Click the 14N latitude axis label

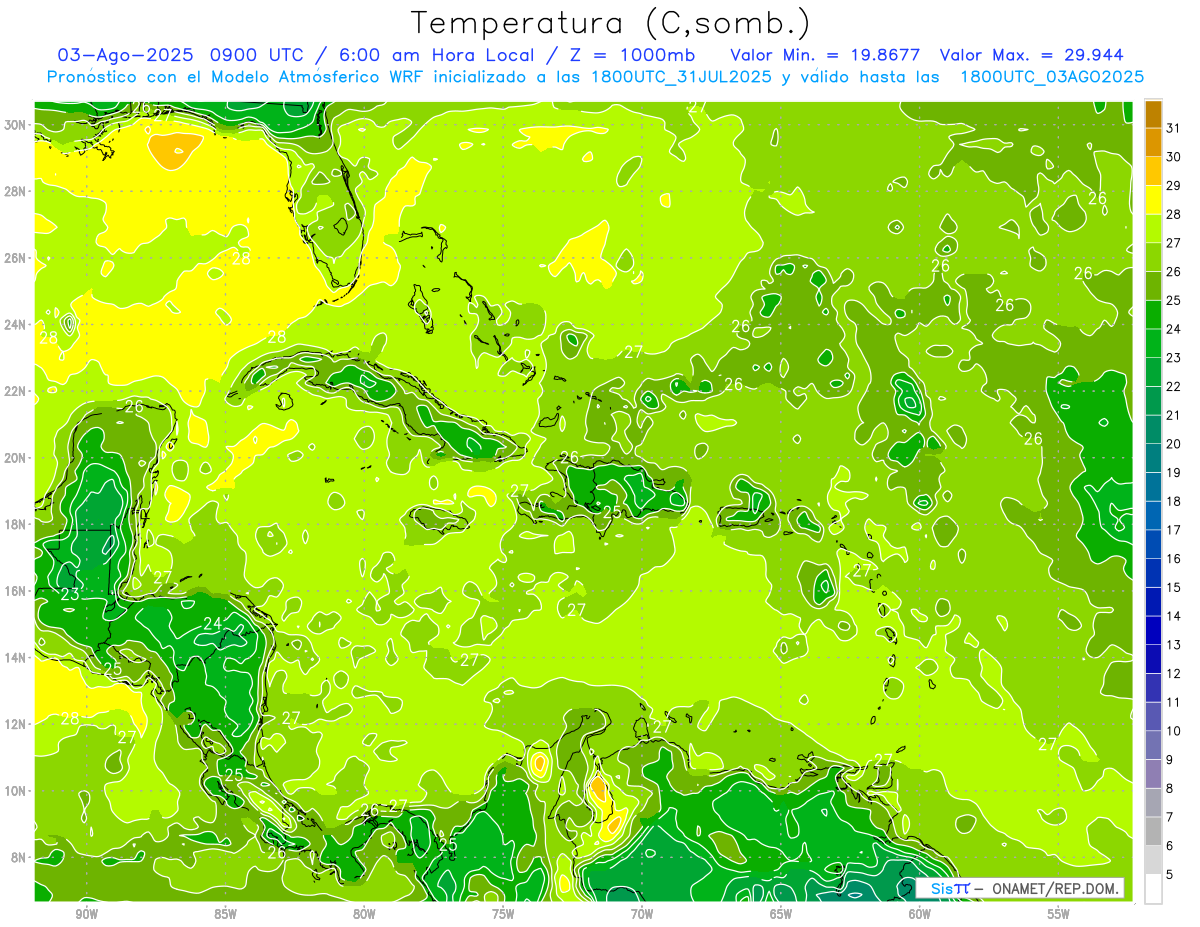(x=16, y=657)
